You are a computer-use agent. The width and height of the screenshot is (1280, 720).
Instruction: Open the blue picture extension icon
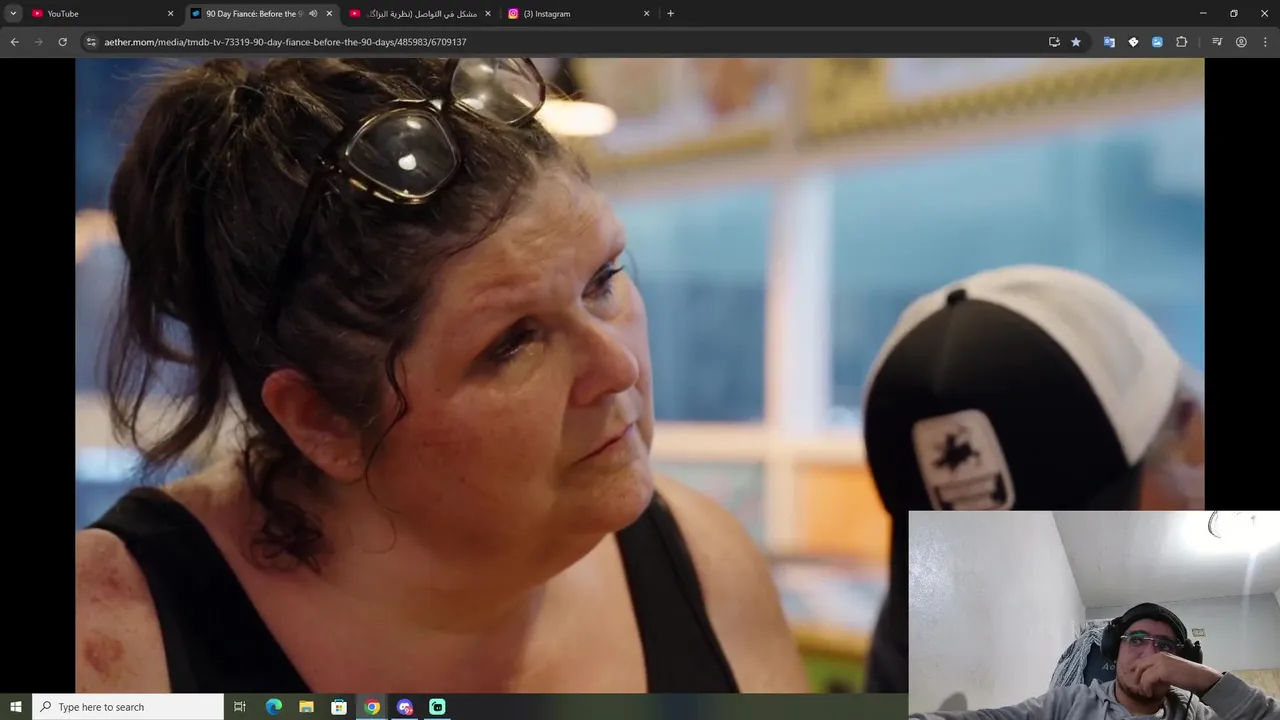(1157, 42)
